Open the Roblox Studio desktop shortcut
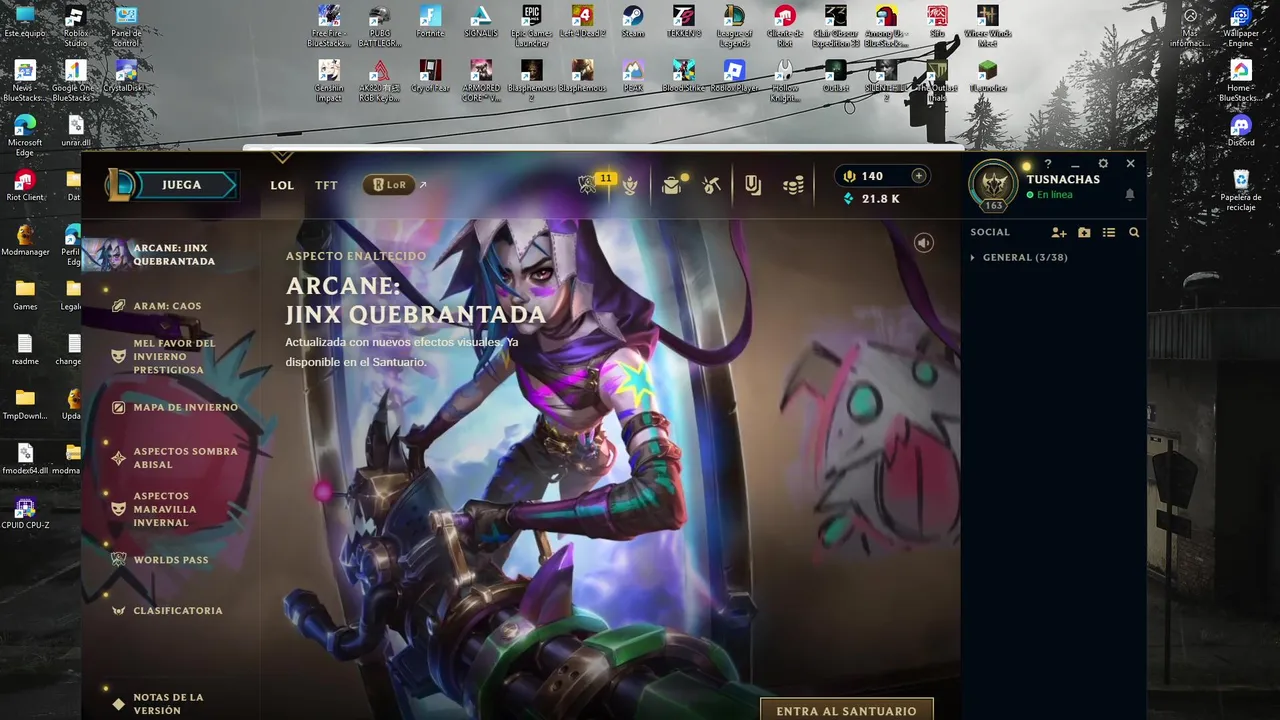This screenshot has height=720, width=1280. (75, 26)
